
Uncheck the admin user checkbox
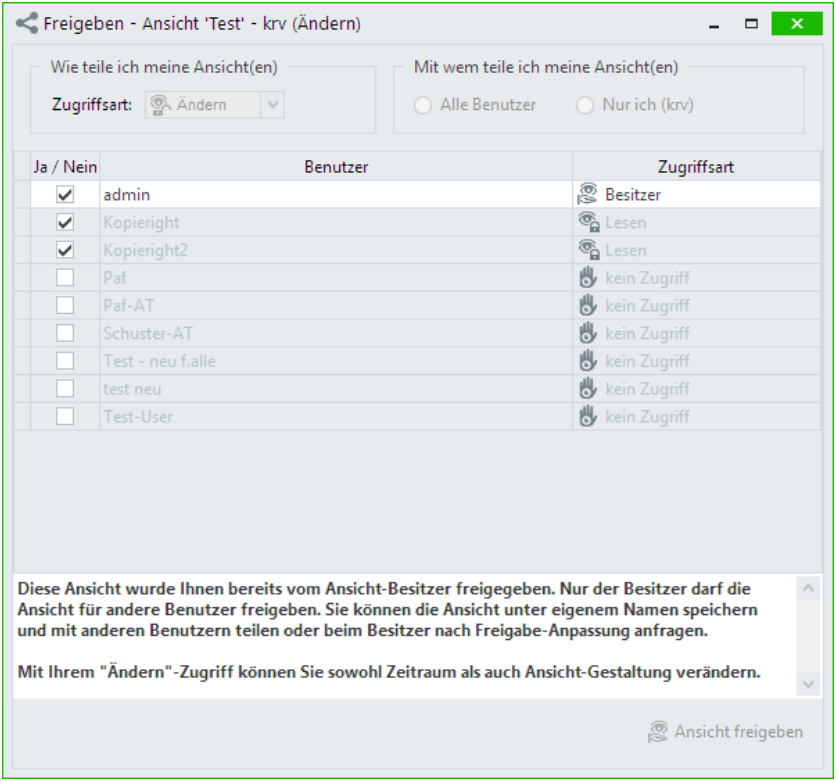[65, 195]
